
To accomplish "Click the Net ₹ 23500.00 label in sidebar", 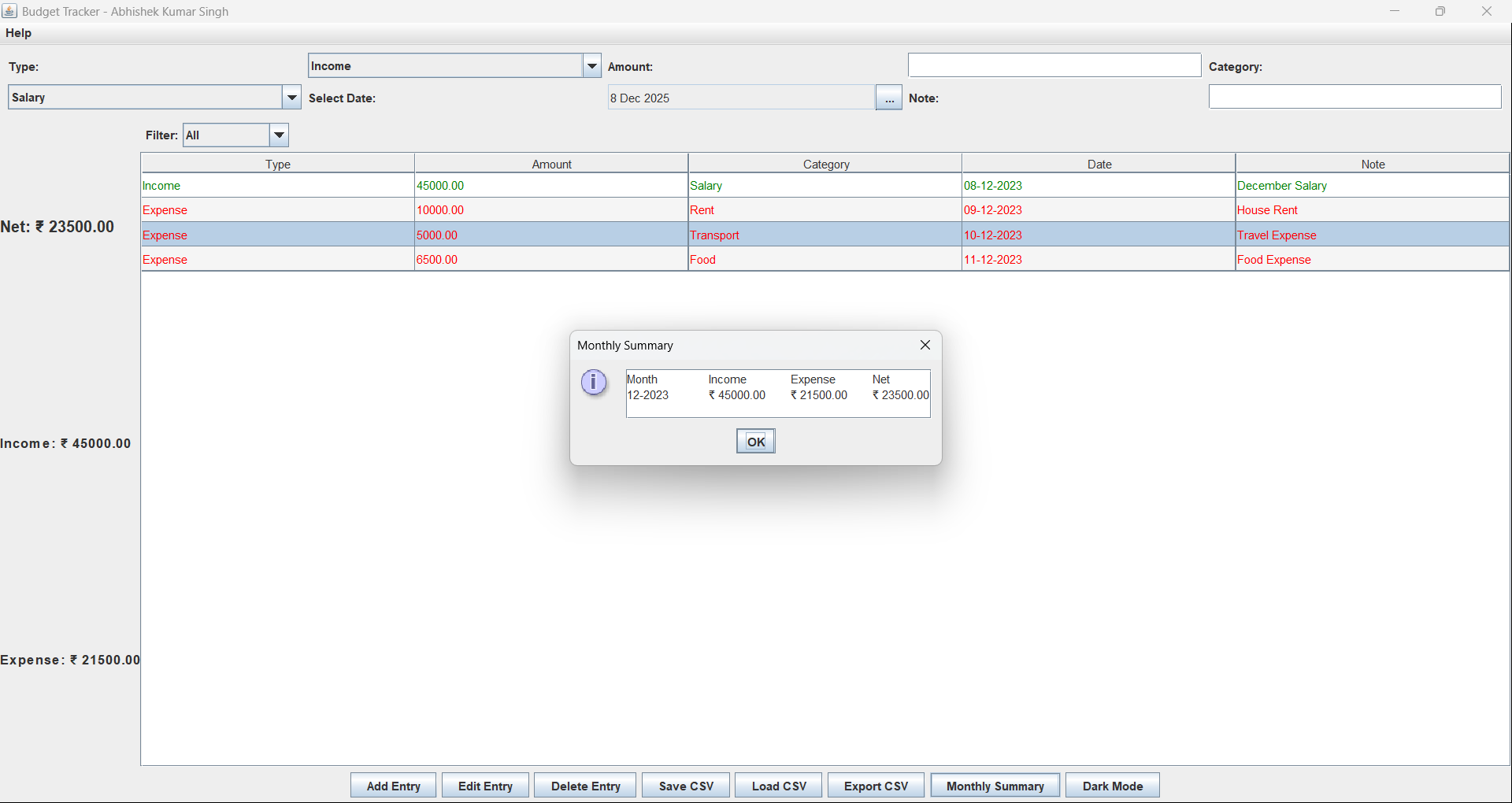I will tap(57, 227).
